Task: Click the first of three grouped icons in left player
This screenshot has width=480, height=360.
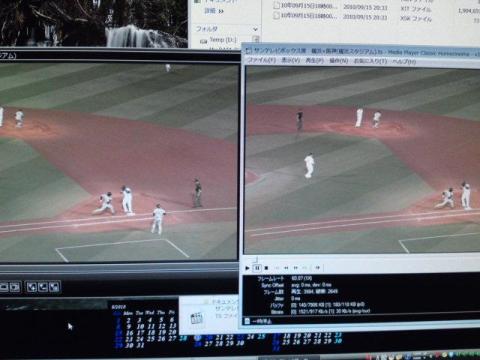Action: pos(32,287)
